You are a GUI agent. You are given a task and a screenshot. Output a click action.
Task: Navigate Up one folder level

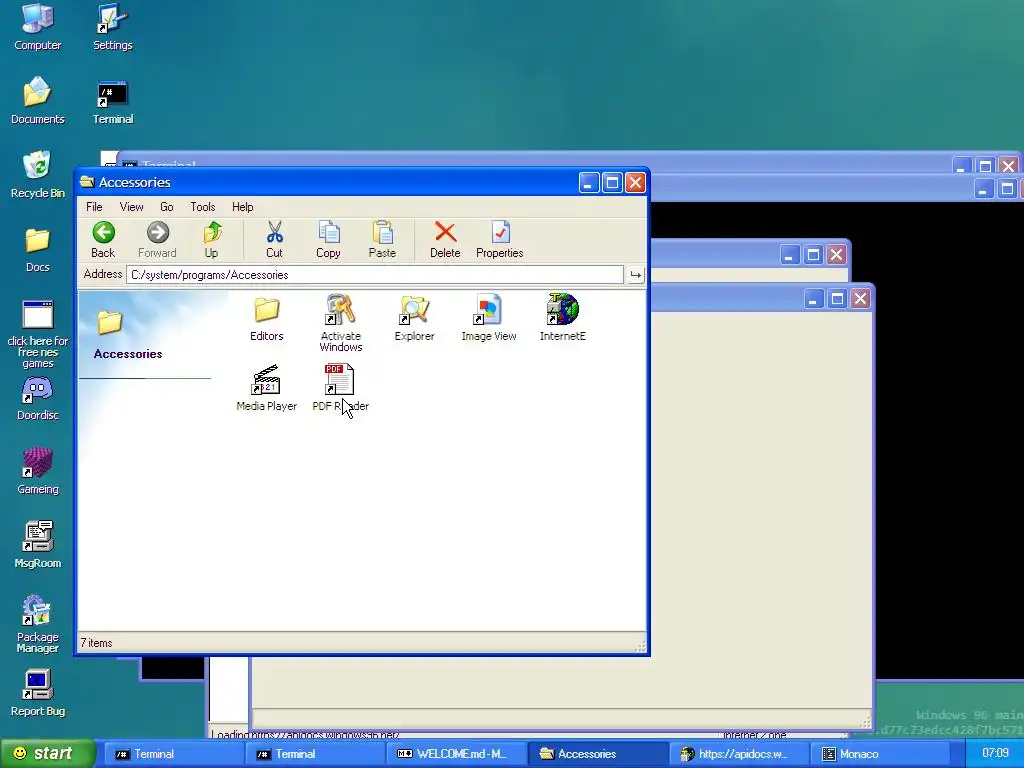(x=212, y=240)
